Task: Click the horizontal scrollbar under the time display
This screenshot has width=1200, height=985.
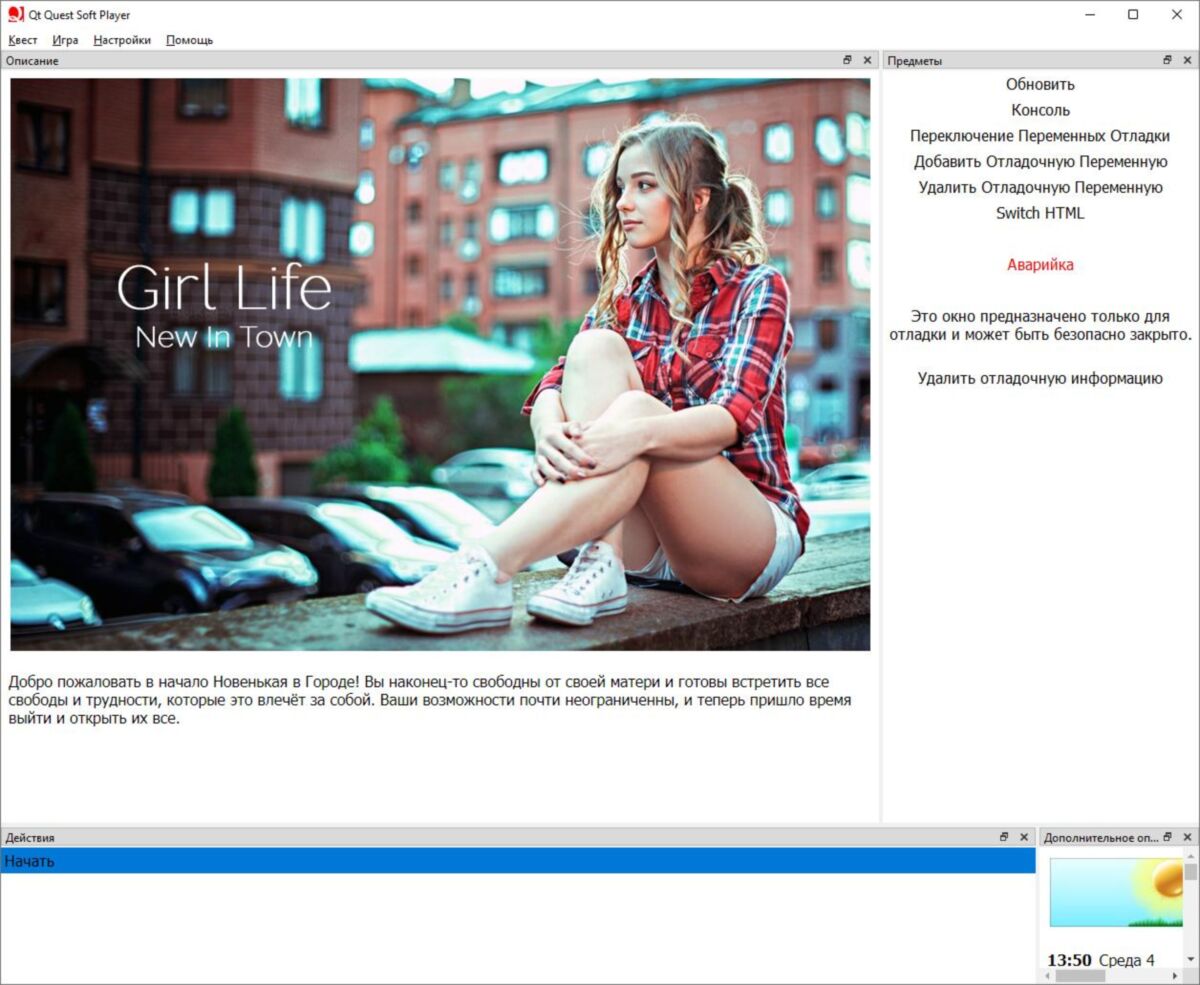Action: 1111,976
